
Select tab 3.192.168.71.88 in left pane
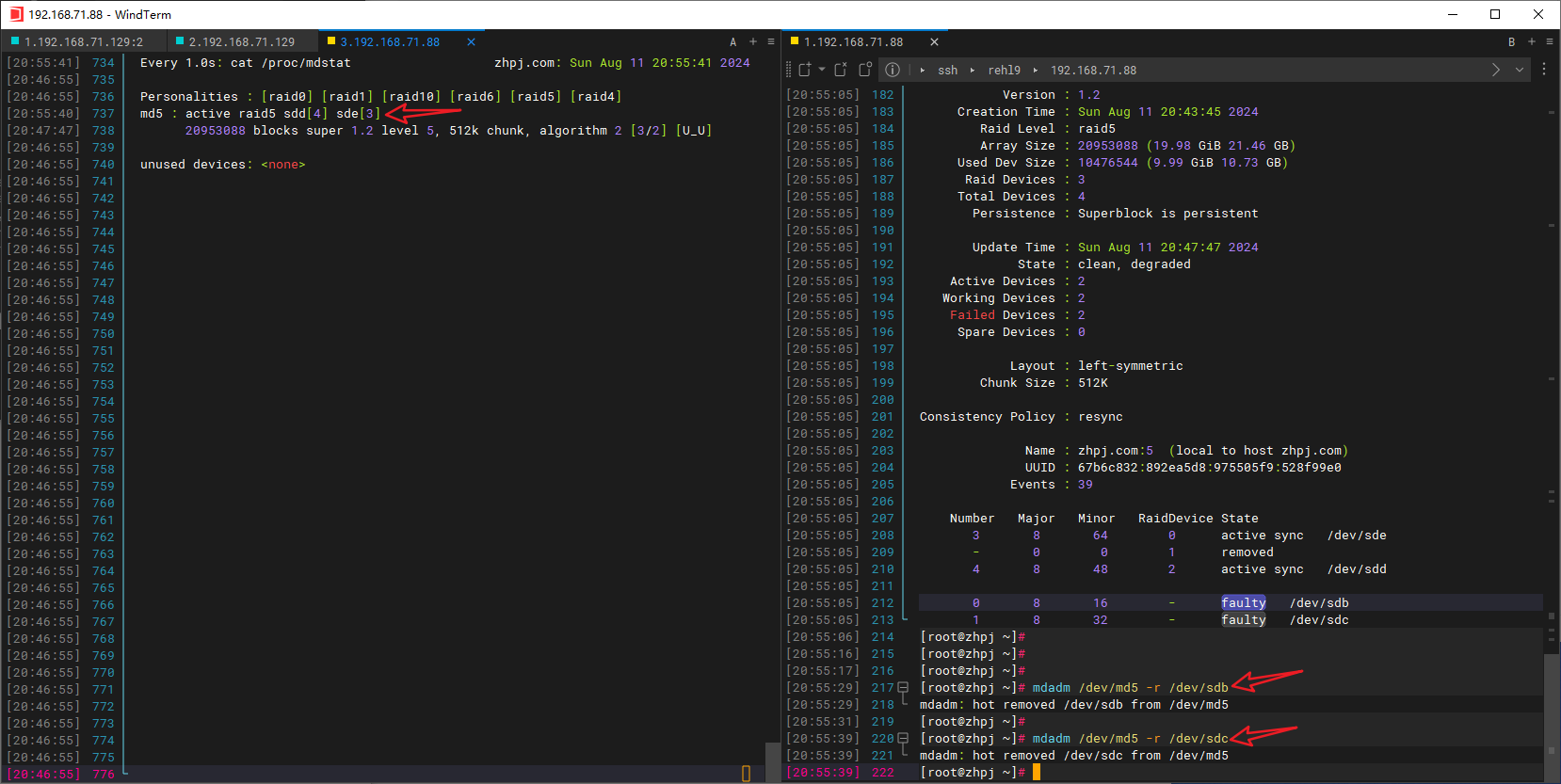tap(390, 42)
